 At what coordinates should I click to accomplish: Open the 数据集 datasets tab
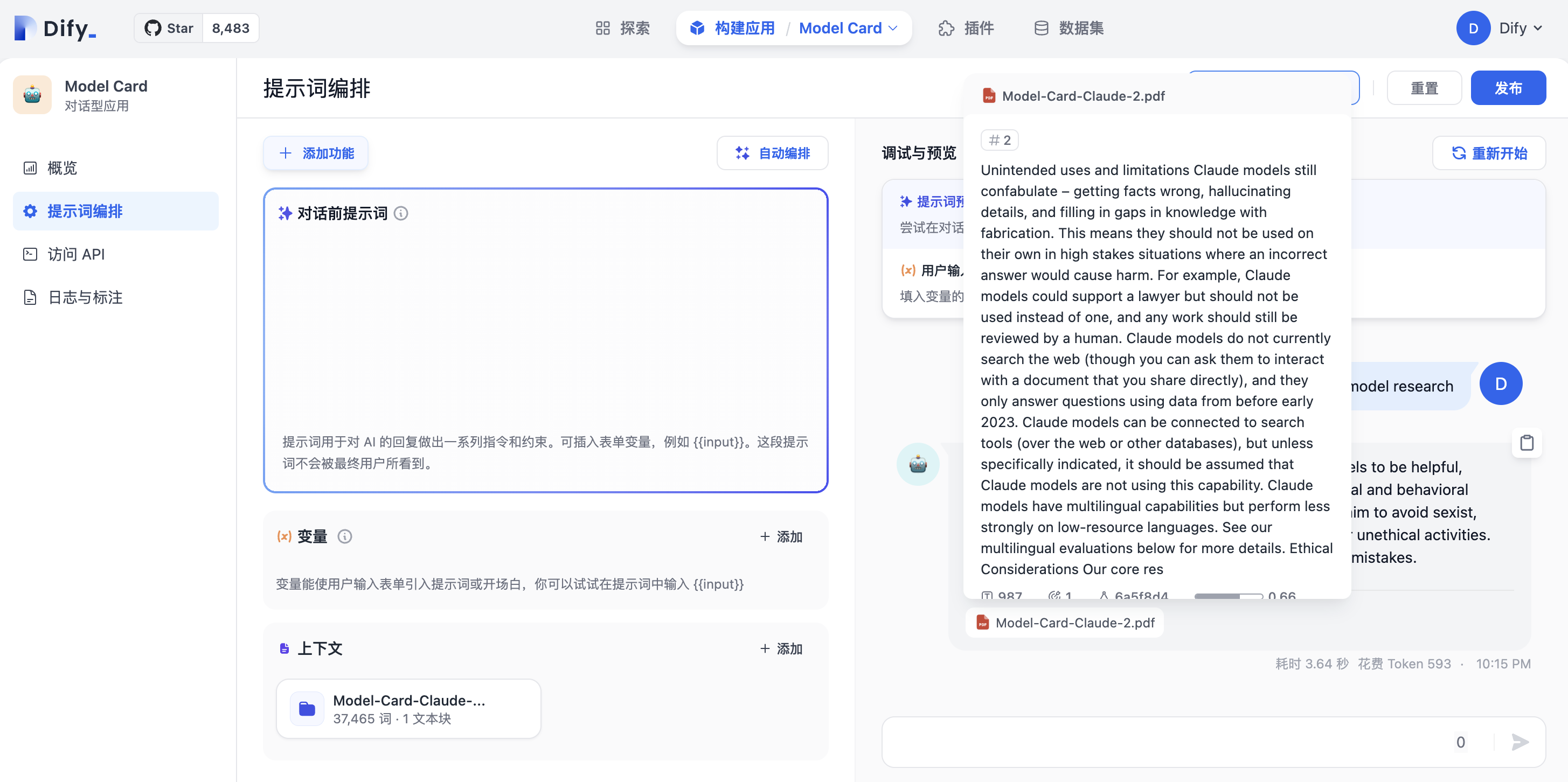click(x=1069, y=28)
